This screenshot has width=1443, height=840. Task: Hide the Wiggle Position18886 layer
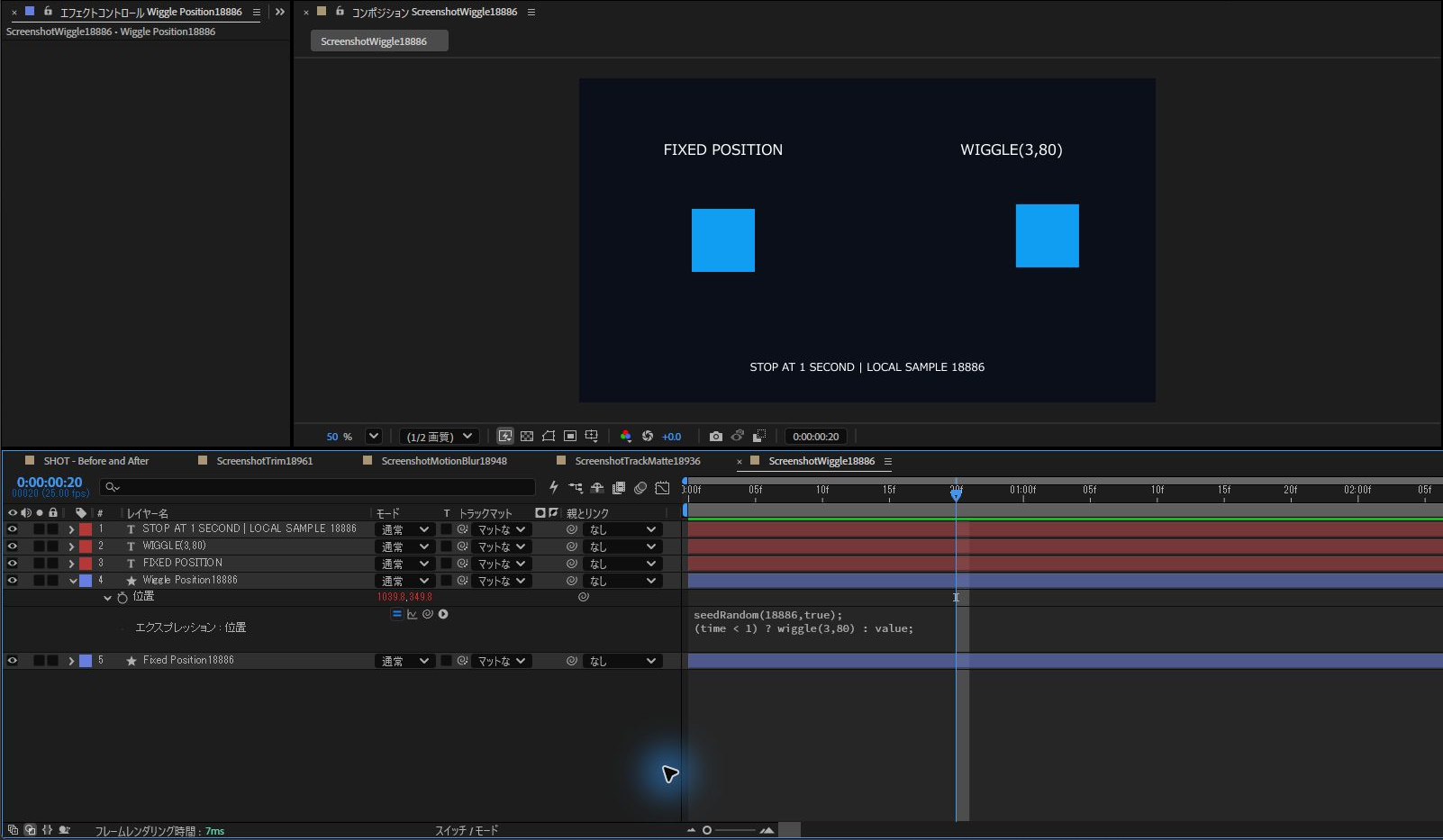(x=13, y=581)
